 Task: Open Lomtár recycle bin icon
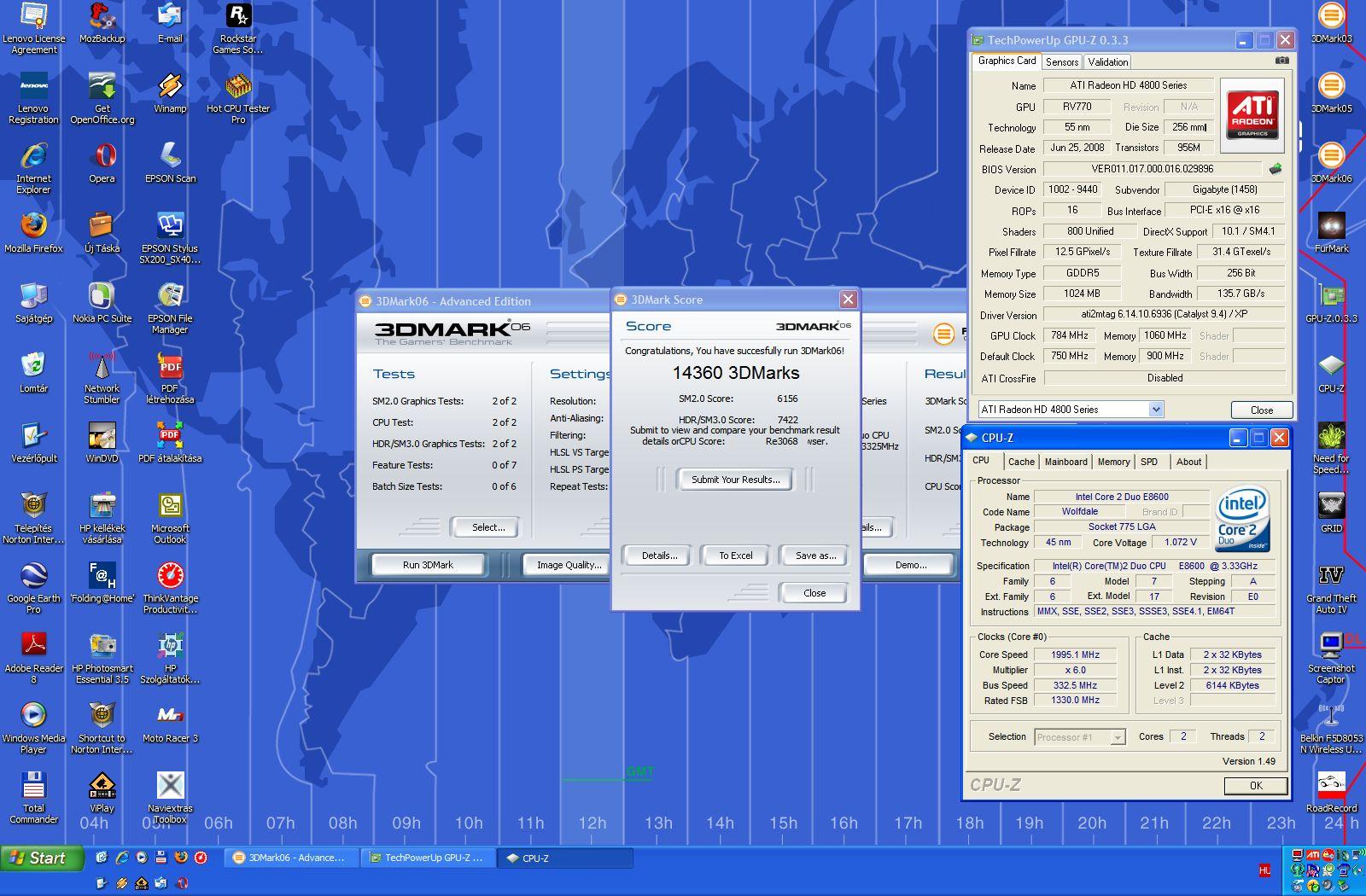[x=33, y=374]
